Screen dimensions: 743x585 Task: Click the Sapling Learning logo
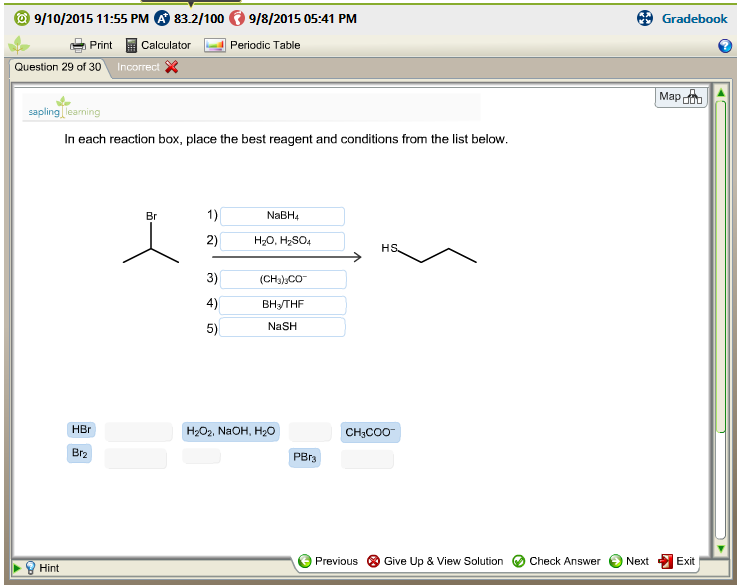64,108
